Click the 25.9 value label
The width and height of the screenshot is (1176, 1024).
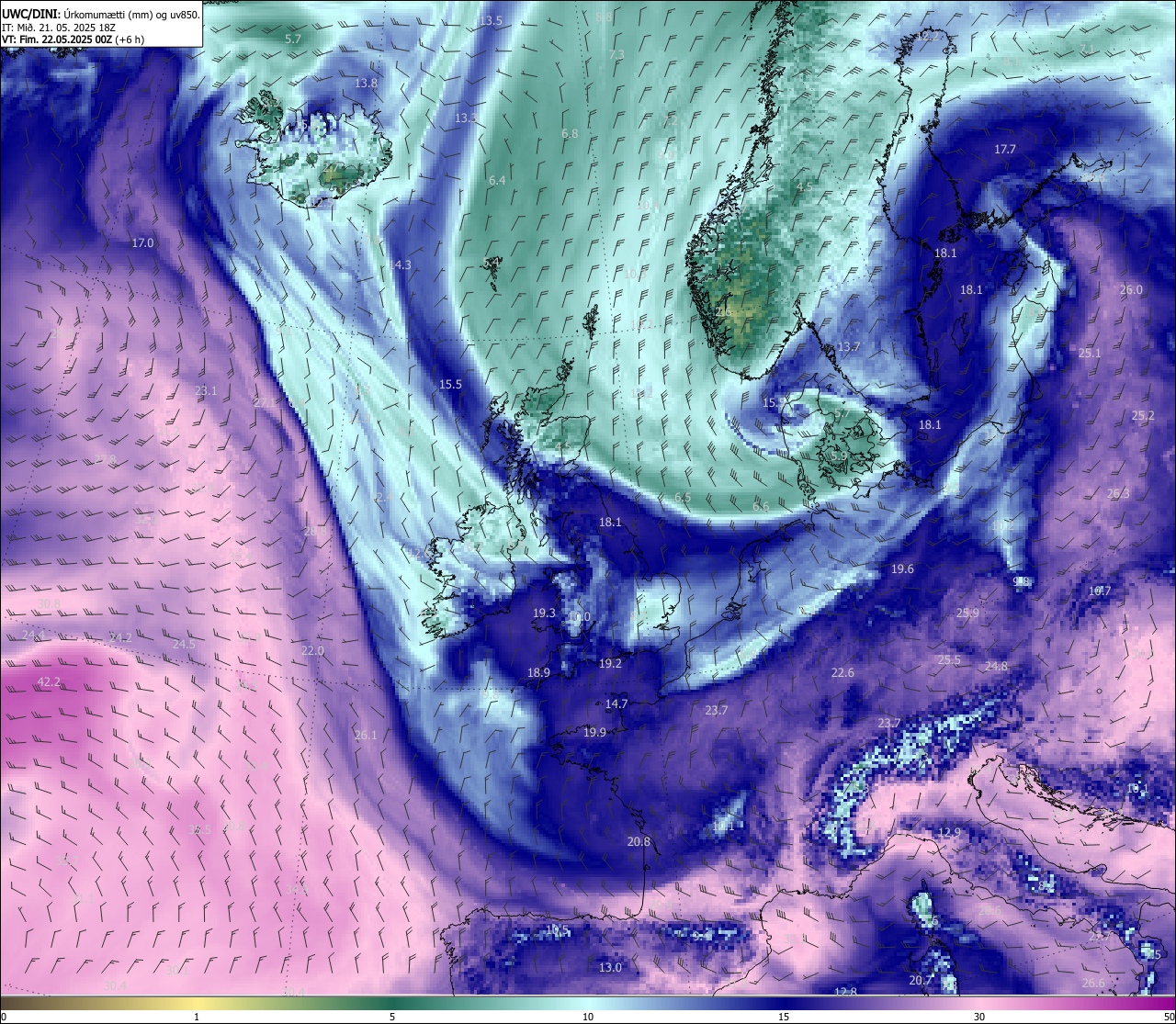[967, 613]
